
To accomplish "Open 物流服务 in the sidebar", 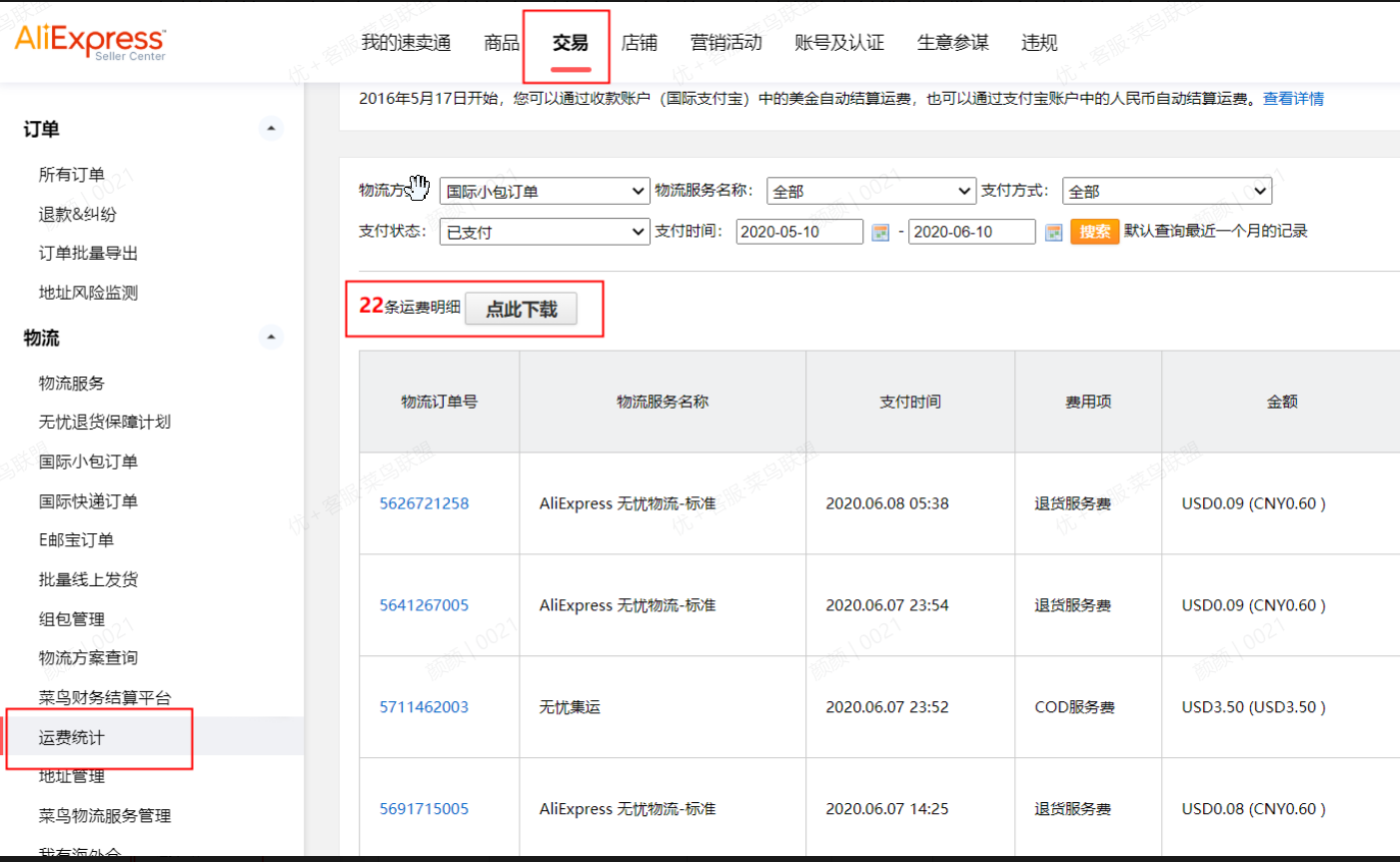I will (72, 384).
